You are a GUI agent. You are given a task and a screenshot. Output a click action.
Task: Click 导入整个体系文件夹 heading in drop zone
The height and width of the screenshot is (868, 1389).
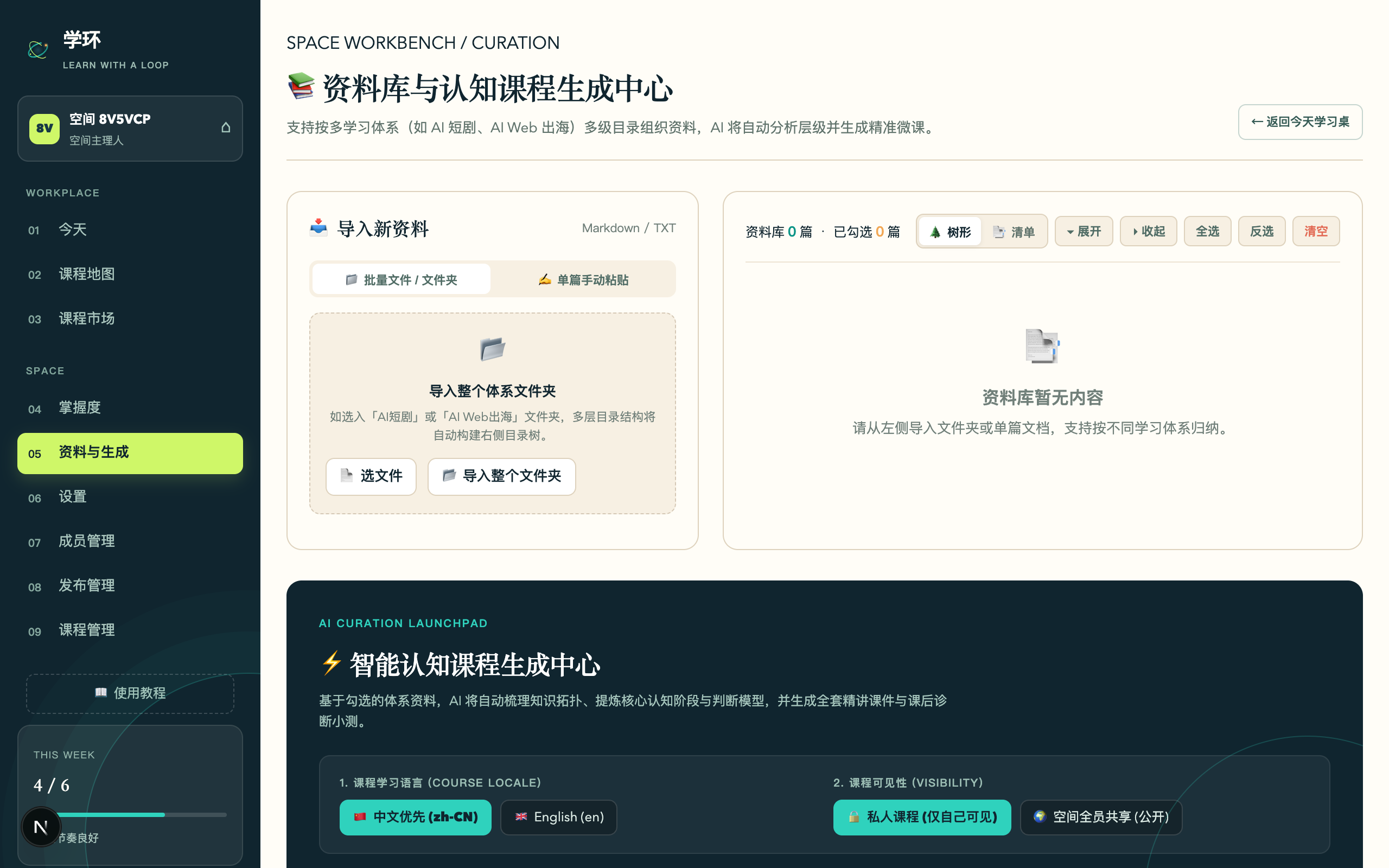pos(493,391)
